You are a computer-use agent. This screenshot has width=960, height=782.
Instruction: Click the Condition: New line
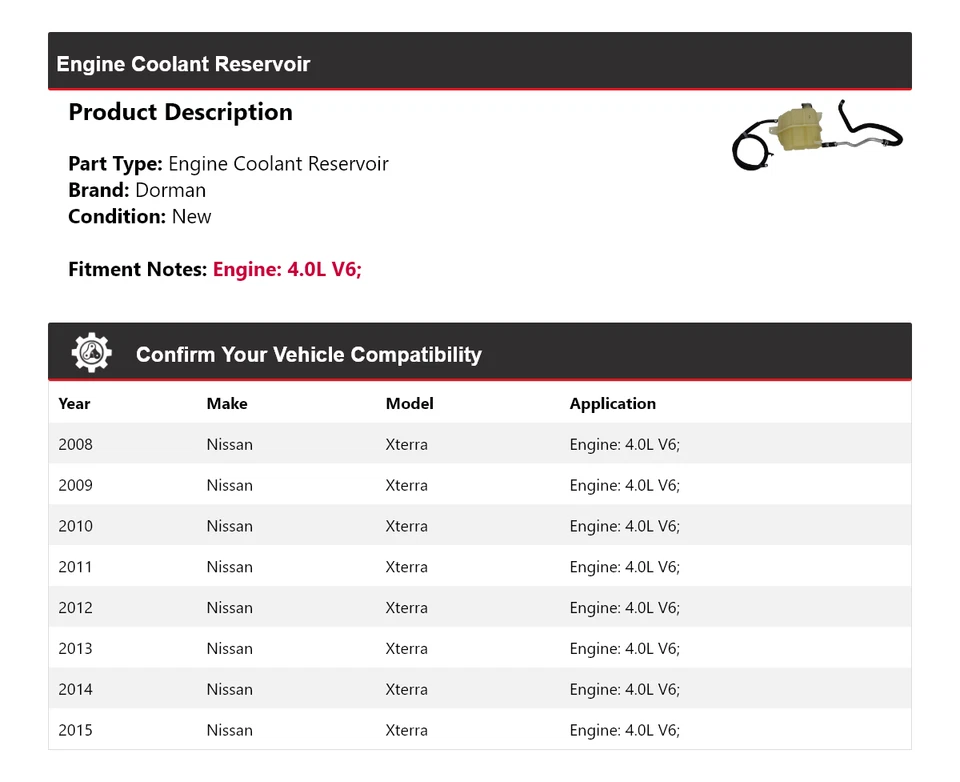click(x=140, y=216)
